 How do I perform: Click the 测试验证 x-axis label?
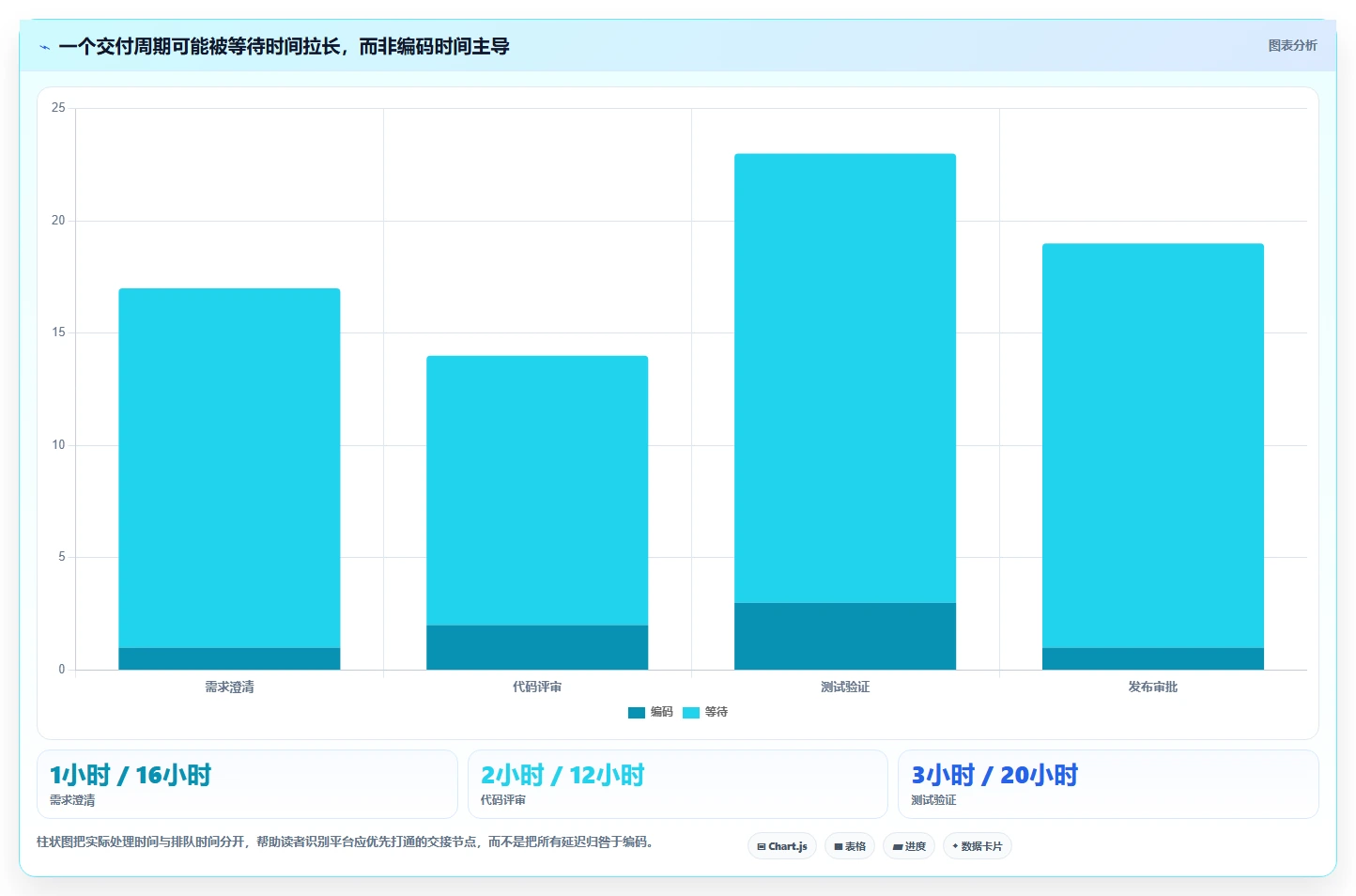pos(845,687)
